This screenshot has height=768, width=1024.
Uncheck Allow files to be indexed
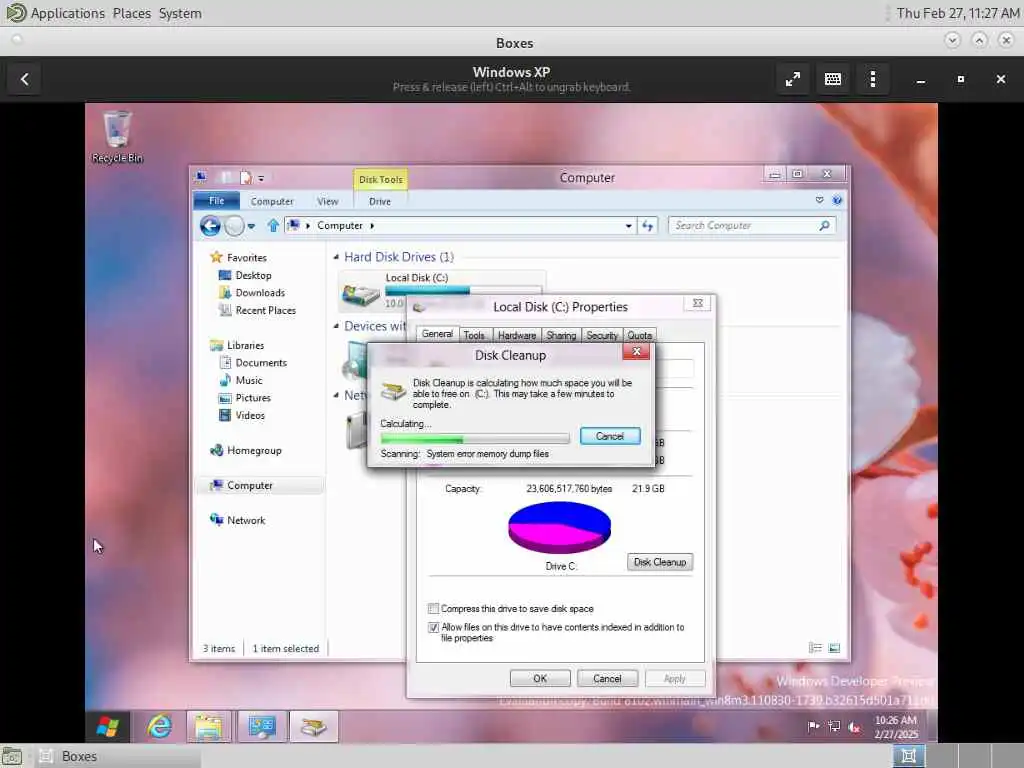433,627
